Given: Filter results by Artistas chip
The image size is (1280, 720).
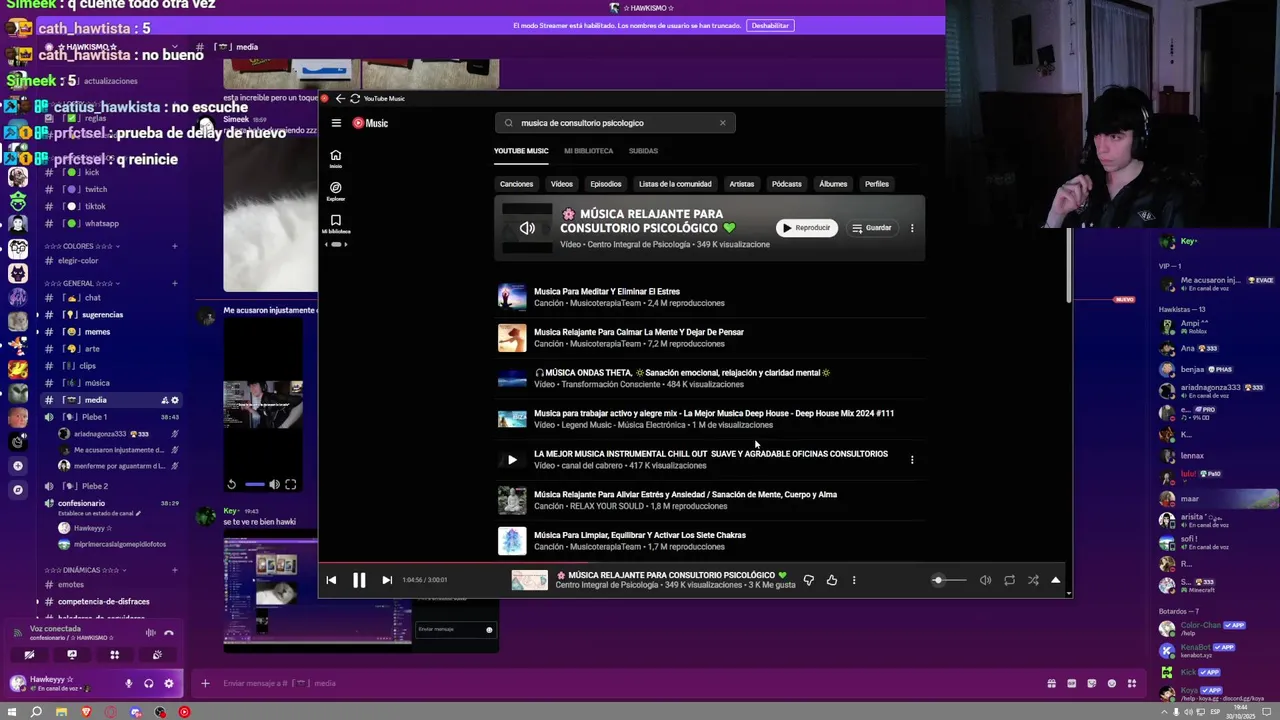Looking at the screenshot, I should coord(742,184).
